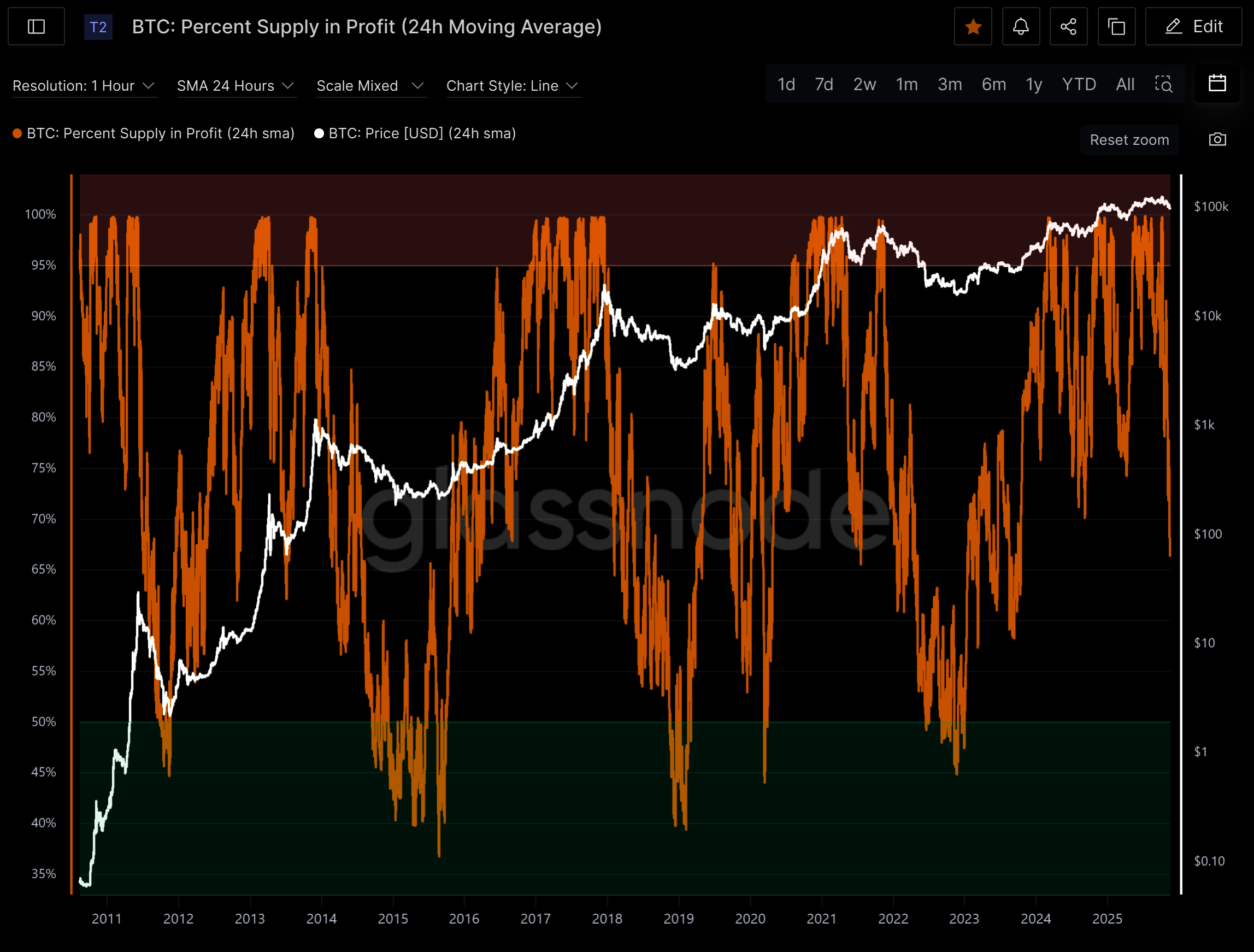Click the orange favorite star icon
Viewport: 1254px width, 952px height.
[973, 27]
